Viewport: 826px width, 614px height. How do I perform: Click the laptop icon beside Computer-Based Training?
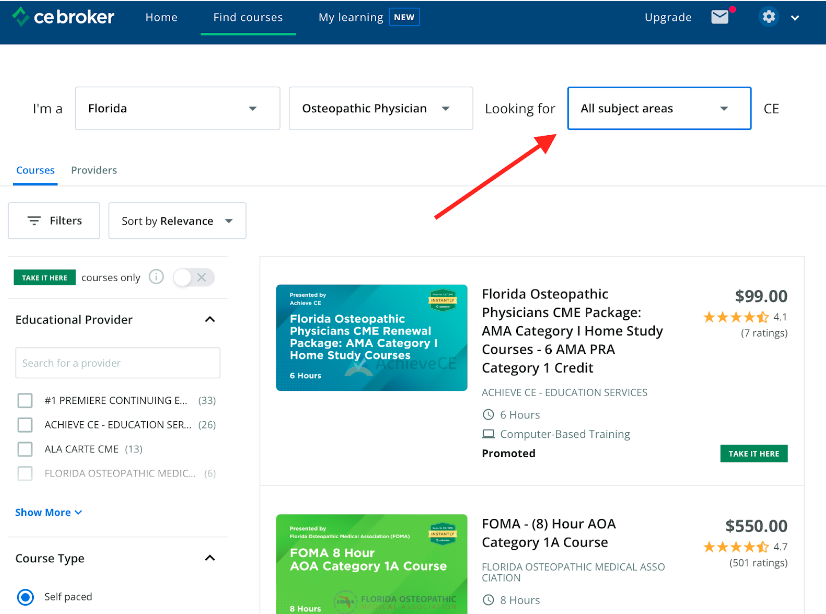pyautogui.click(x=488, y=434)
